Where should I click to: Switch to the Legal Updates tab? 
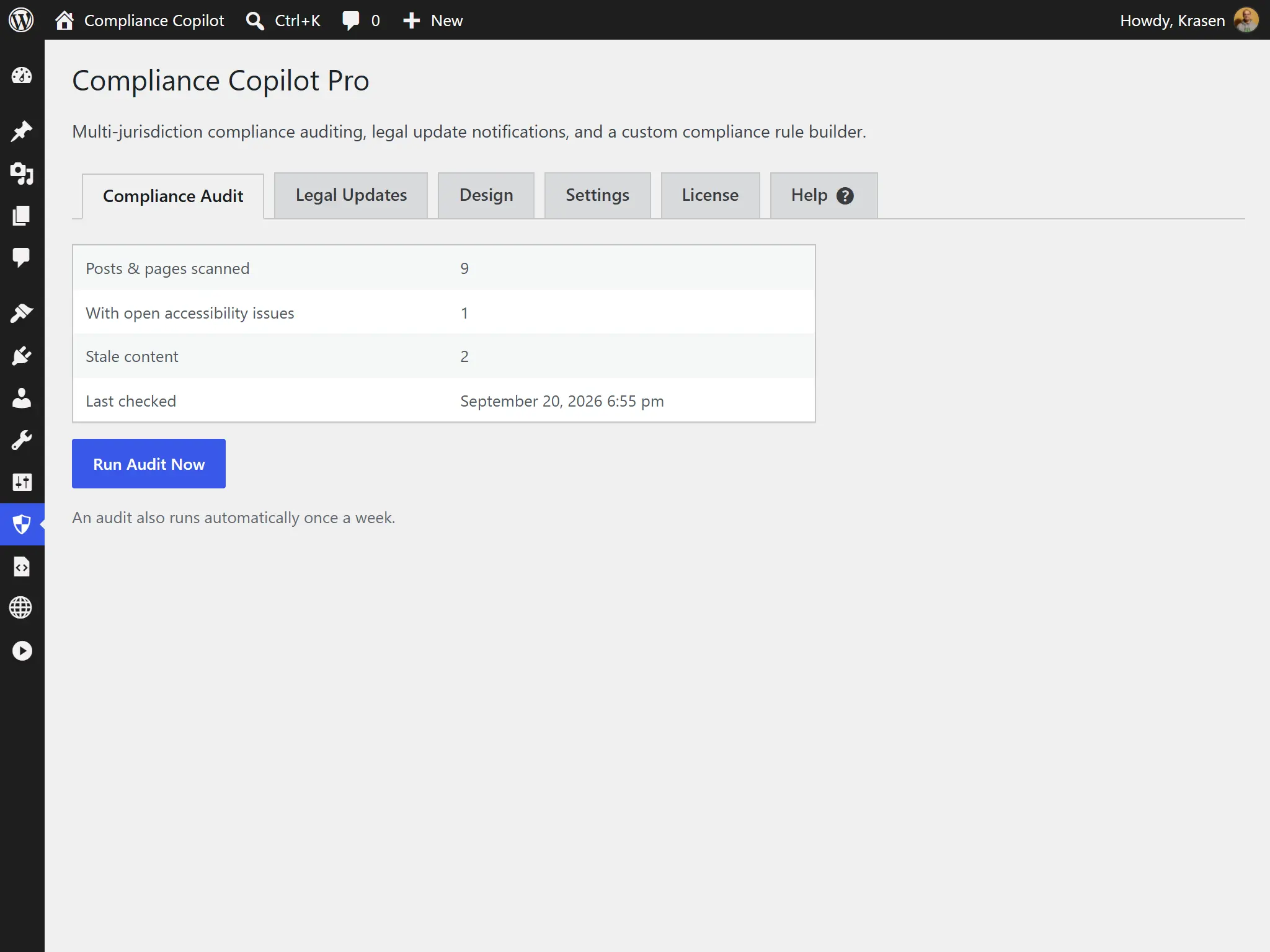coord(351,195)
